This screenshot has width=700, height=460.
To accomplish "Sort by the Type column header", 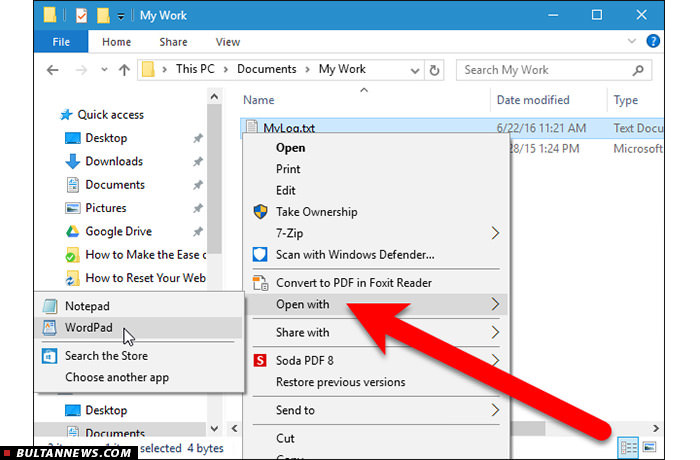I will pos(625,100).
